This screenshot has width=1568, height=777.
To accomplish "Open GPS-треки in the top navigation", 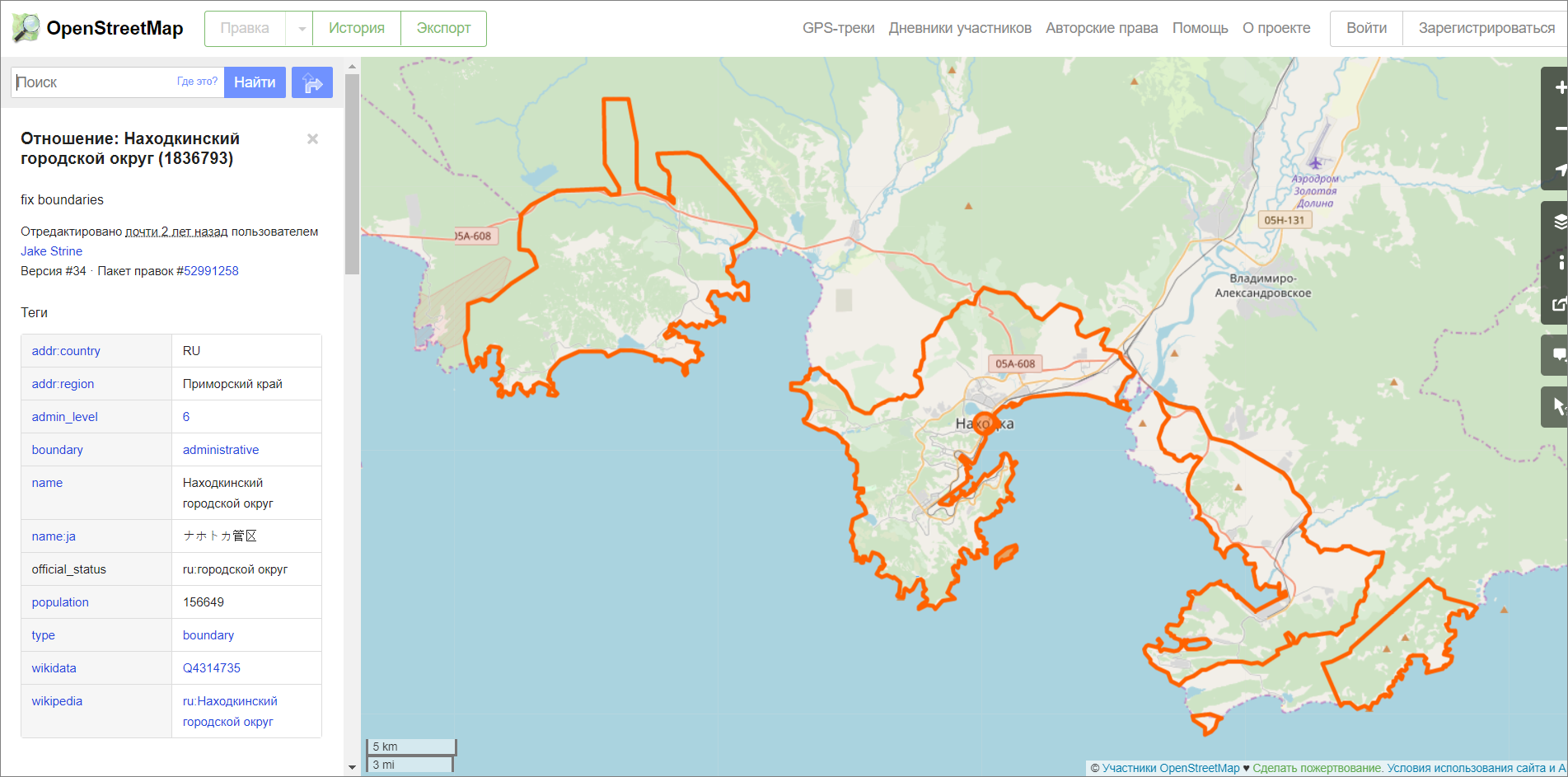I will point(839,28).
